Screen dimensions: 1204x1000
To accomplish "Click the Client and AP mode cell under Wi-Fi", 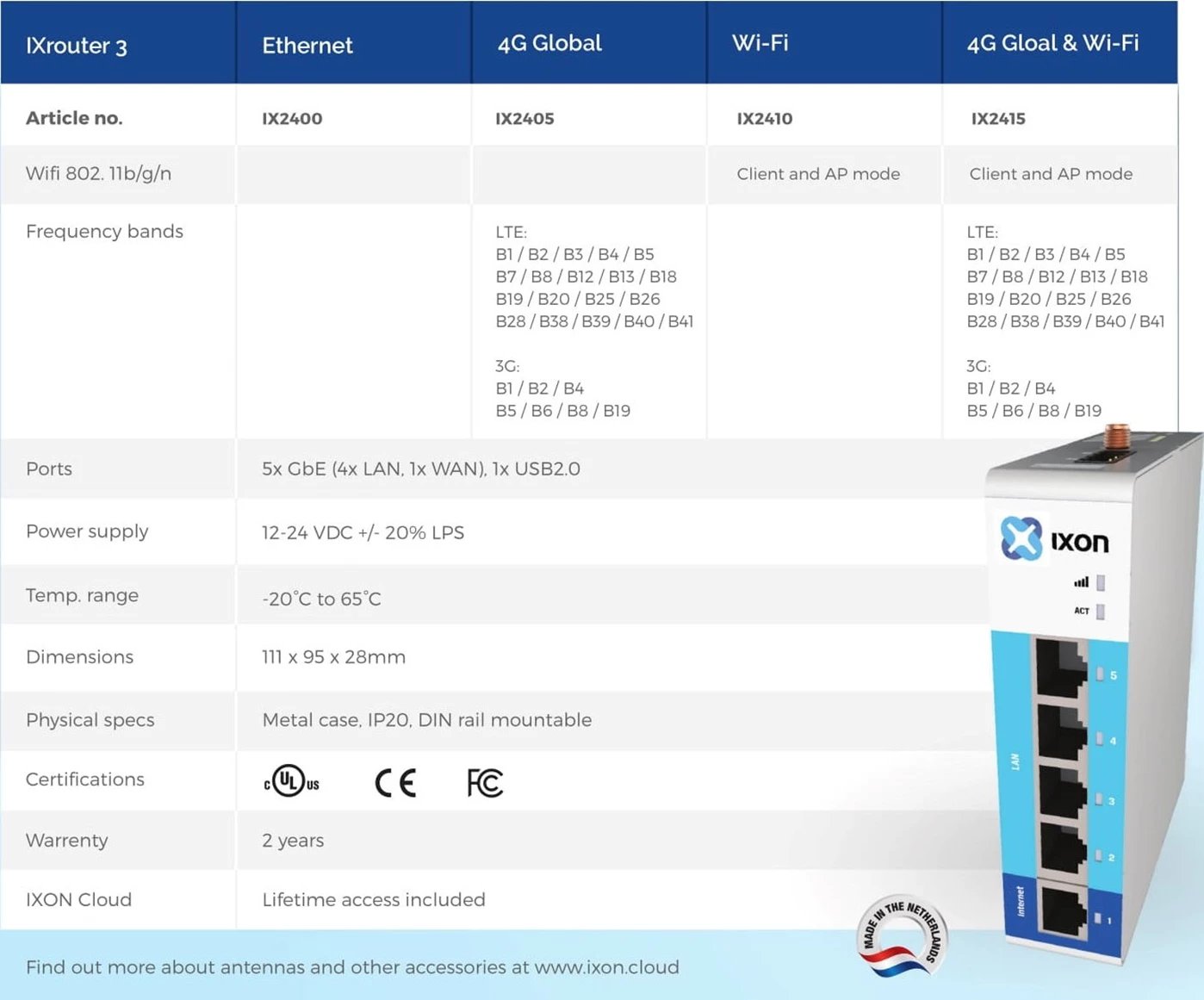I will (x=818, y=174).
